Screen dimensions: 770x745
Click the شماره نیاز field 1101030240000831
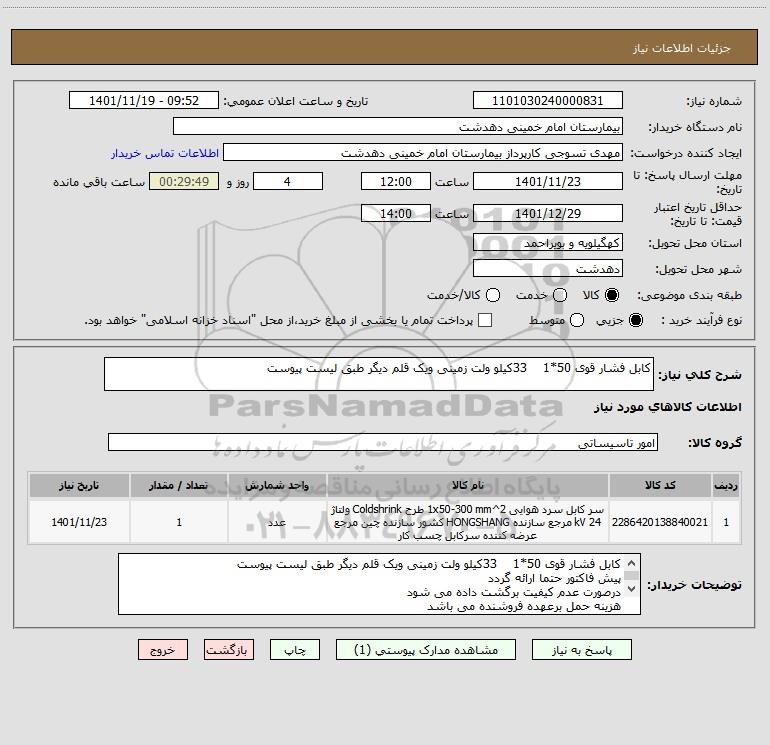548,100
